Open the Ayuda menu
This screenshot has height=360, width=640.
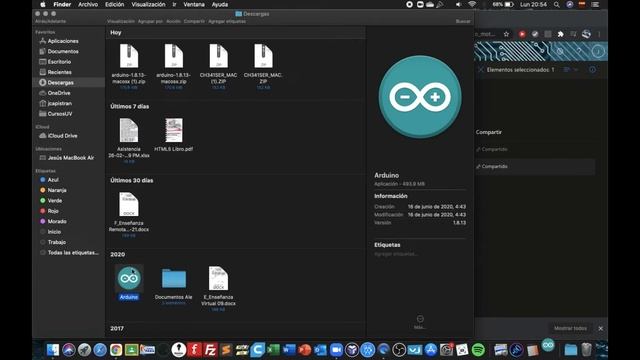tap(220, 4)
